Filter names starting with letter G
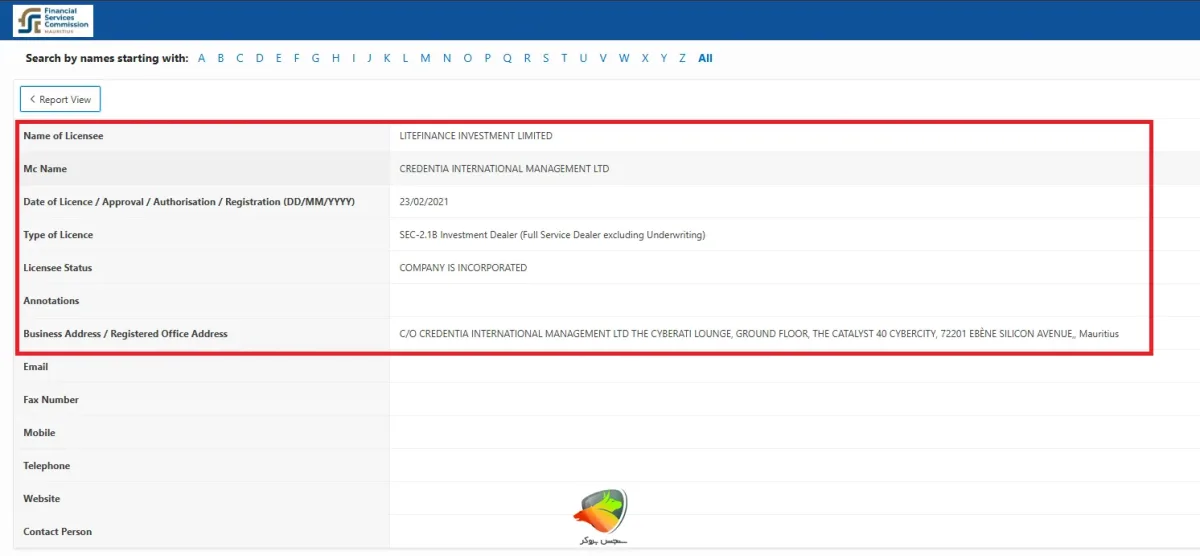Screen dimensions: 1200x556 316,58
